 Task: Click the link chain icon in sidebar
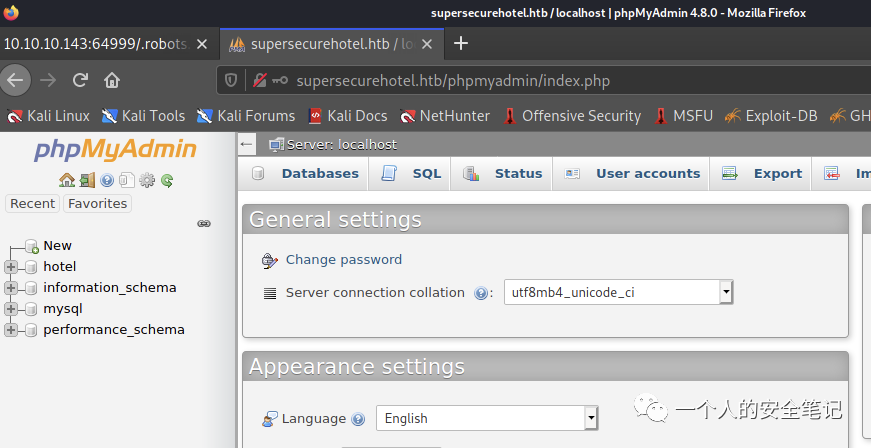(204, 223)
